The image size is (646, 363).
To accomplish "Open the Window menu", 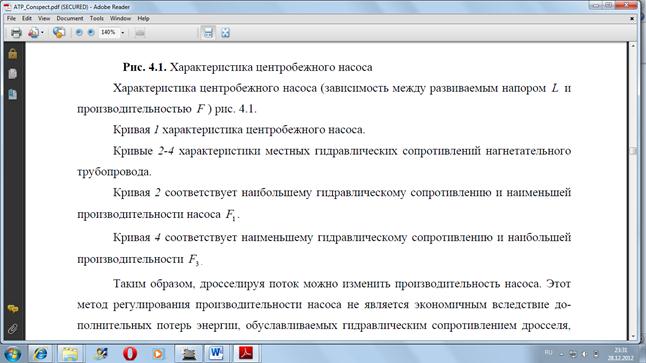I will (120, 19).
